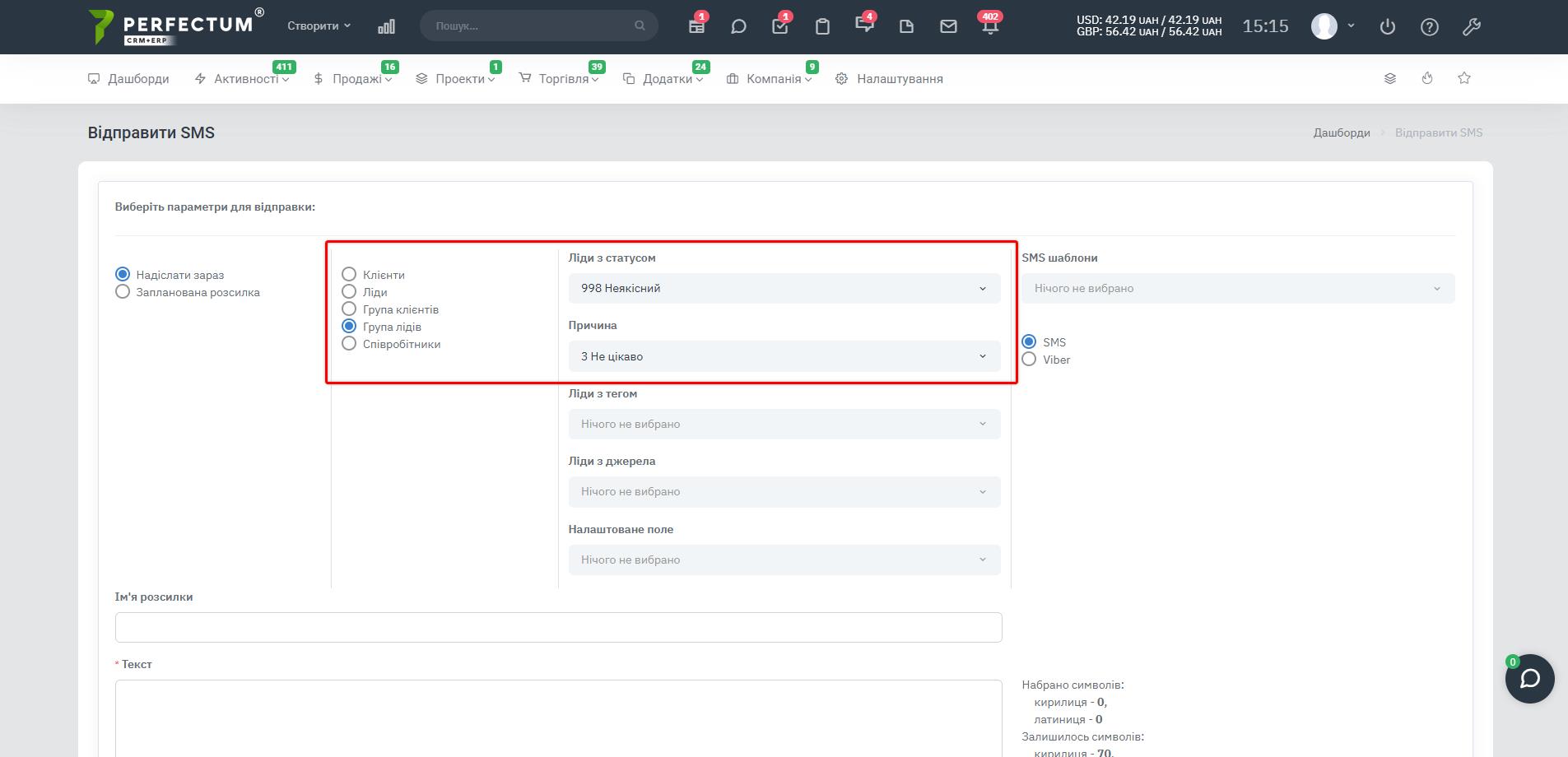
Task: Click the Створити button
Action: coord(319,26)
